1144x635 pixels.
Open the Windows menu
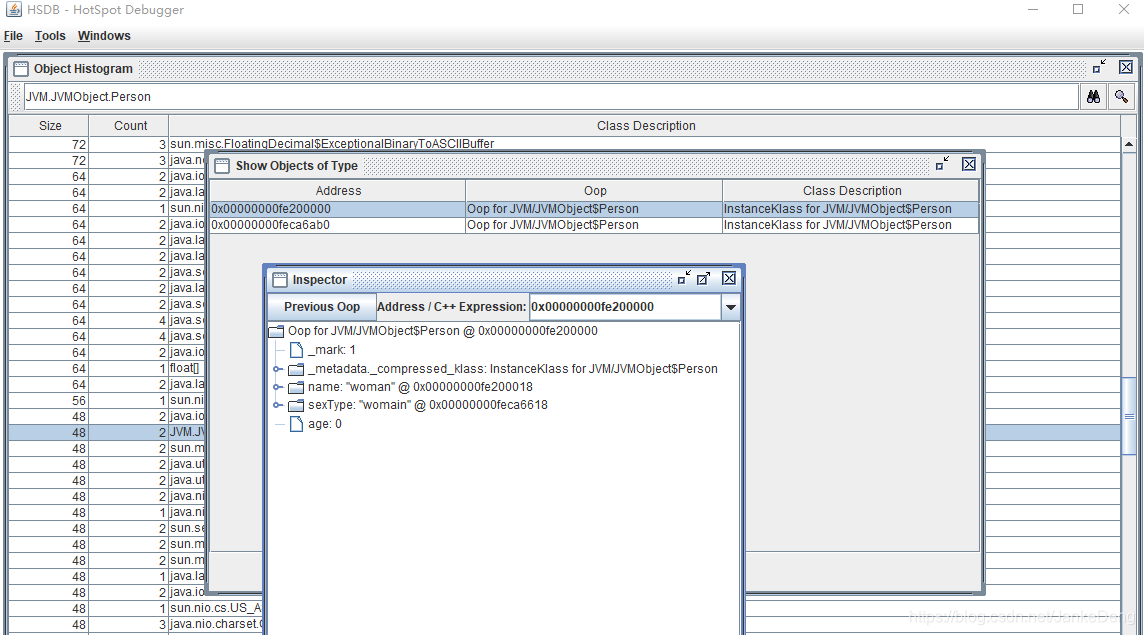pos(104,36)
